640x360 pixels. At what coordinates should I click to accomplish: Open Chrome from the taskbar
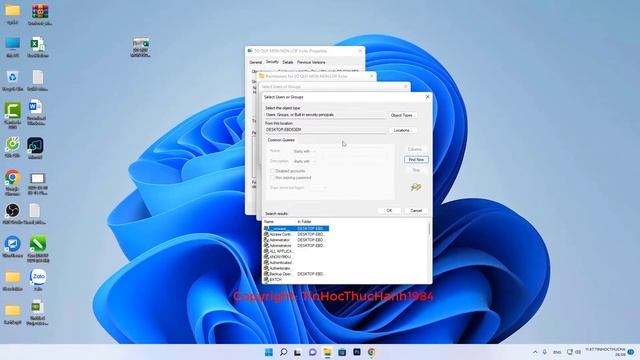[371, 352]
